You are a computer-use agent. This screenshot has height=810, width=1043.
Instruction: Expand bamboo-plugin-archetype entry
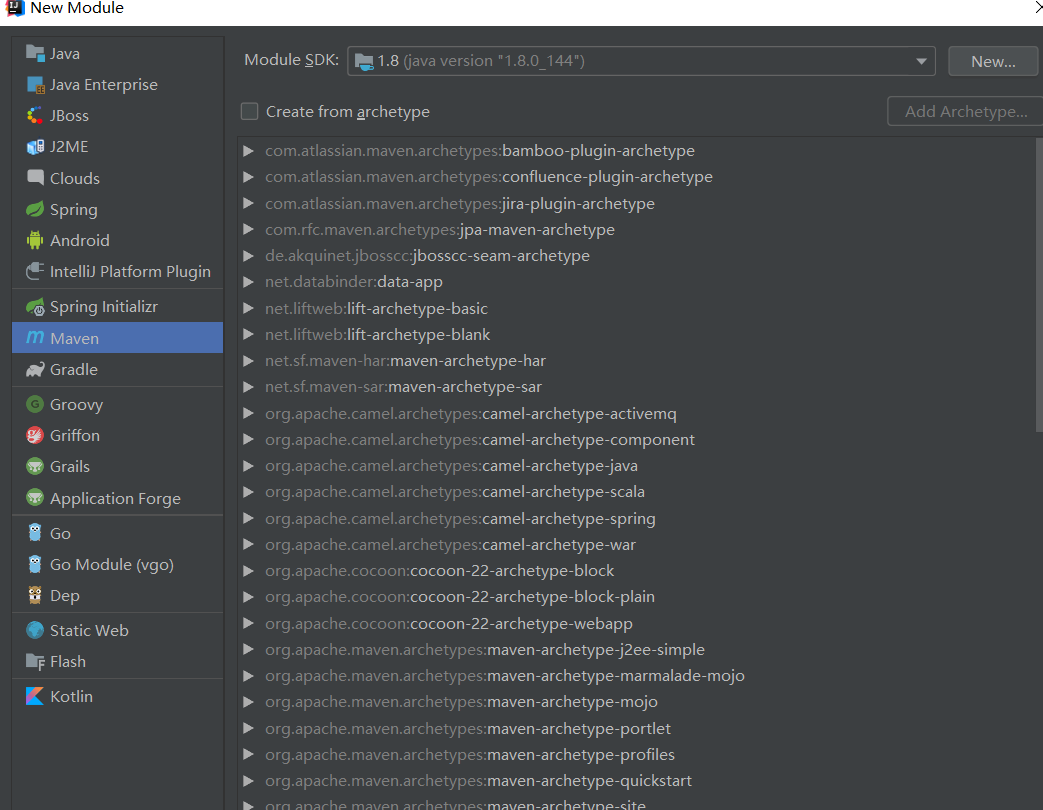click(x=248, y=151)
